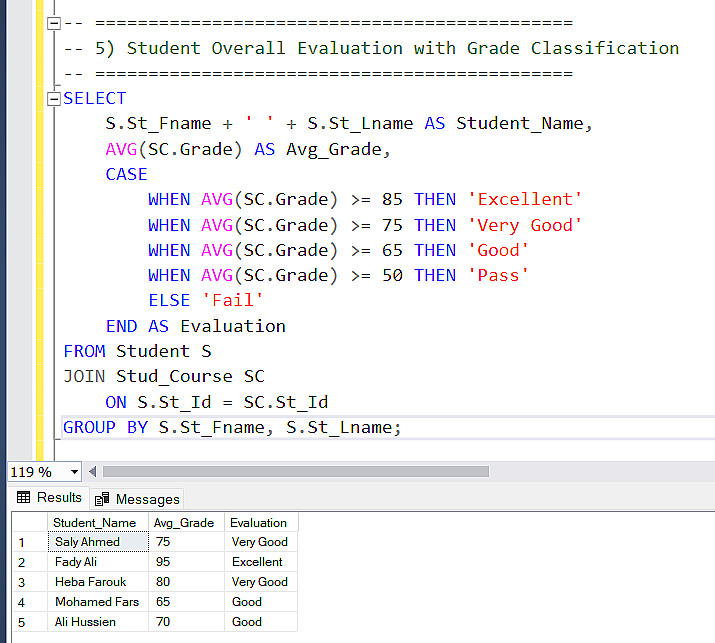Open the 119 % zoom dropdown
The width and height of the screenshot is (715, 643).
point(74,472)
